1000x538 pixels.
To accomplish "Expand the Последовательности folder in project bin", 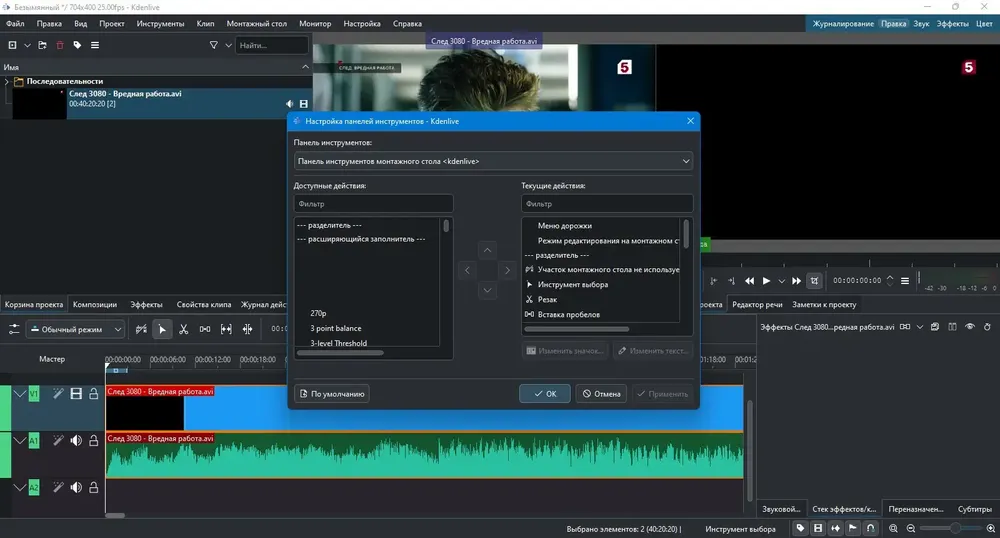I will pos(6,82).
